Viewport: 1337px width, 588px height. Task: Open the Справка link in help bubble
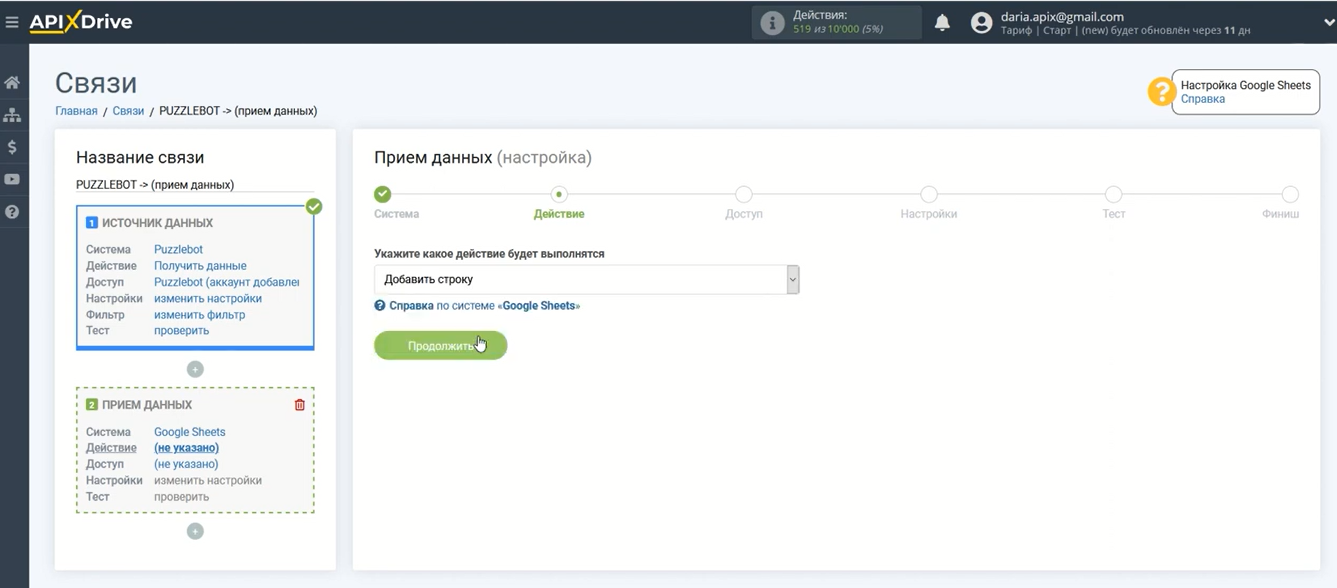point(1203,99)
